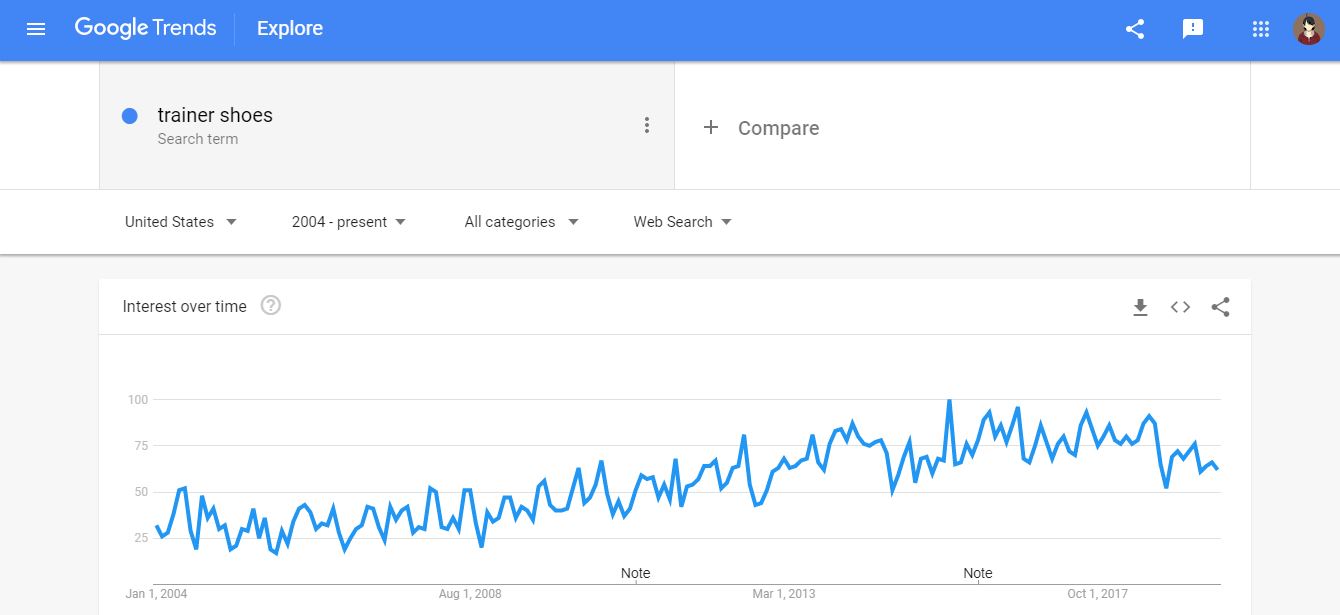Open the user account avatar
The width and height of the screenshot is (1340, 615).
1308,29
